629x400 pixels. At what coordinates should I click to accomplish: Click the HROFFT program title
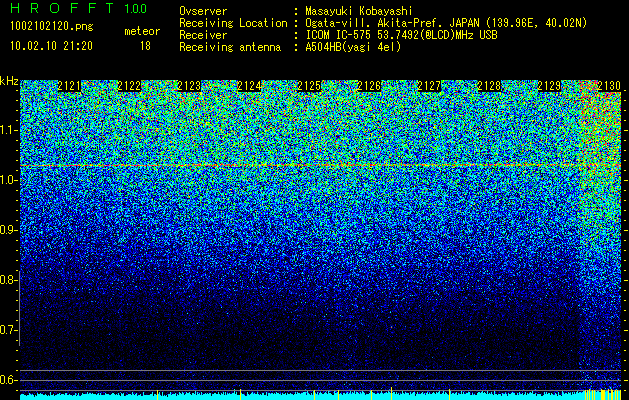point(61,8)
